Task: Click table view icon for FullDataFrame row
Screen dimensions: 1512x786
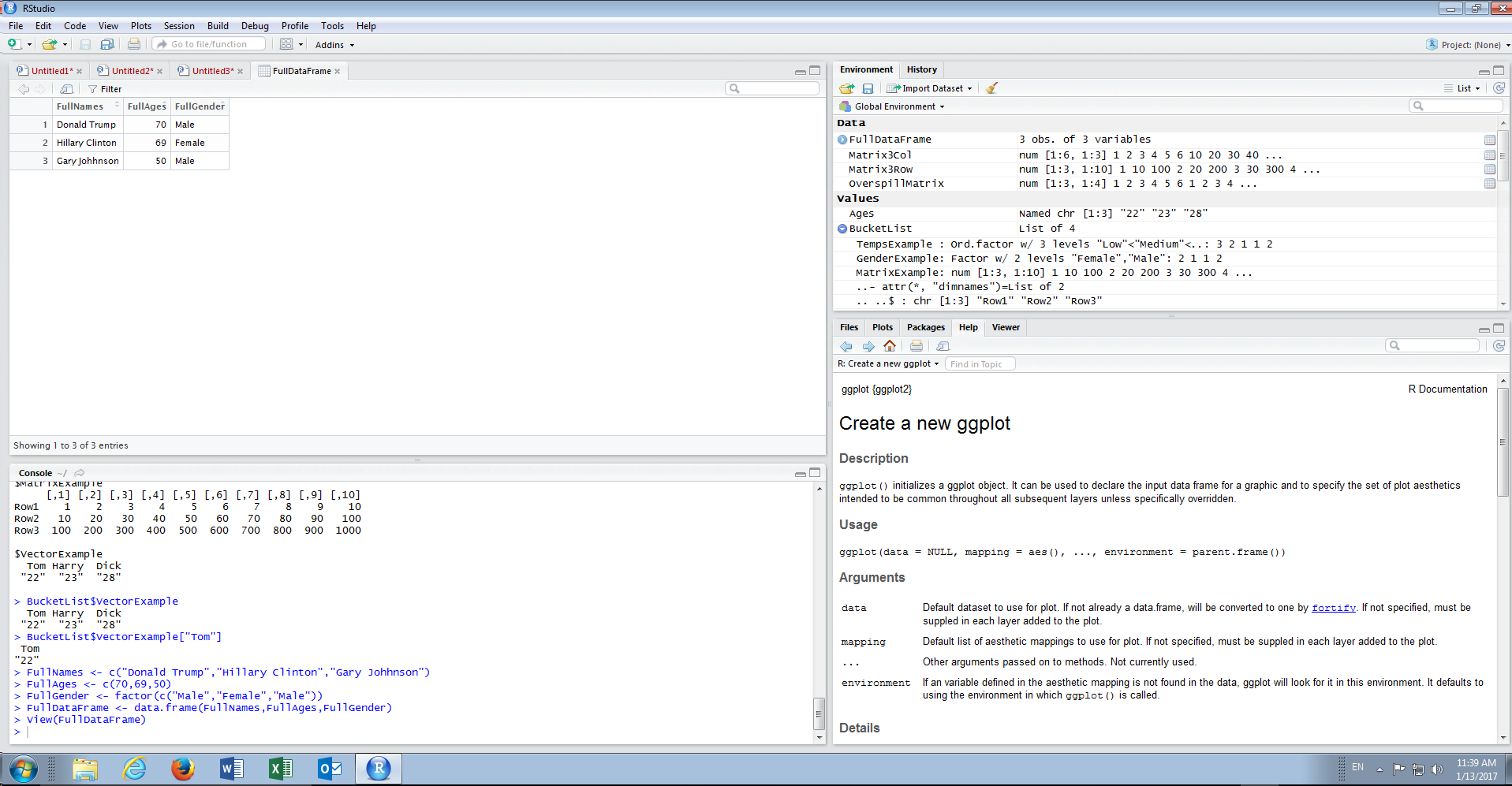Action: pos(1490,140)
